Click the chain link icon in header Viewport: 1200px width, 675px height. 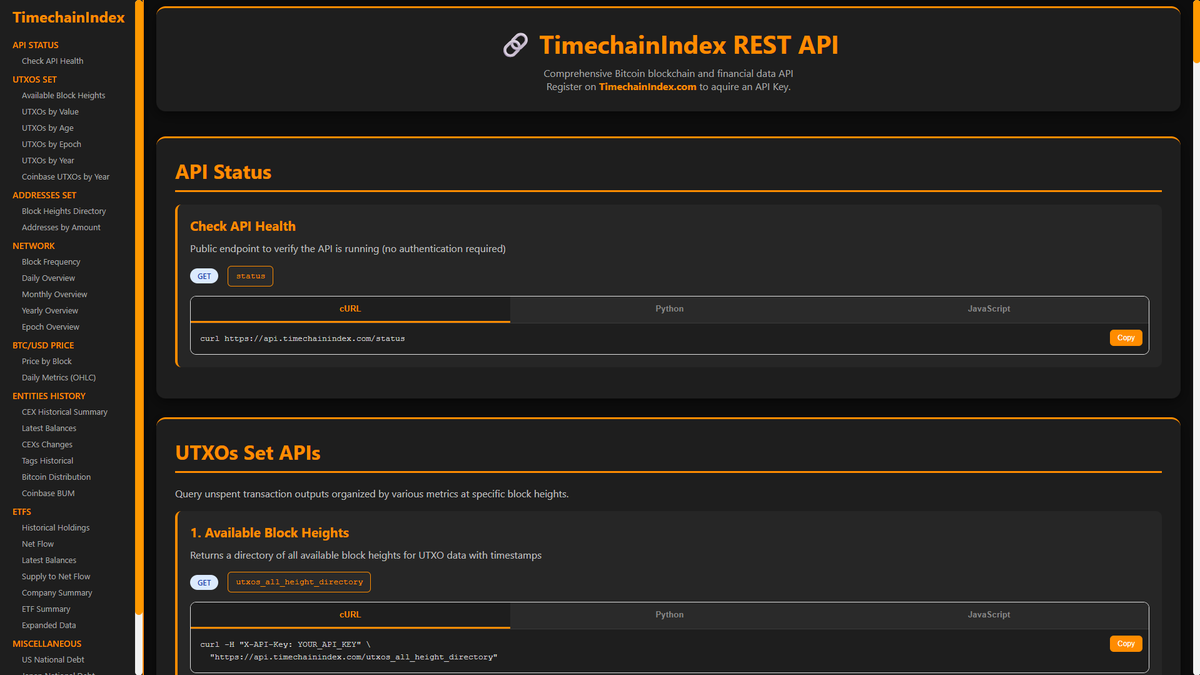tap(515, 45)
